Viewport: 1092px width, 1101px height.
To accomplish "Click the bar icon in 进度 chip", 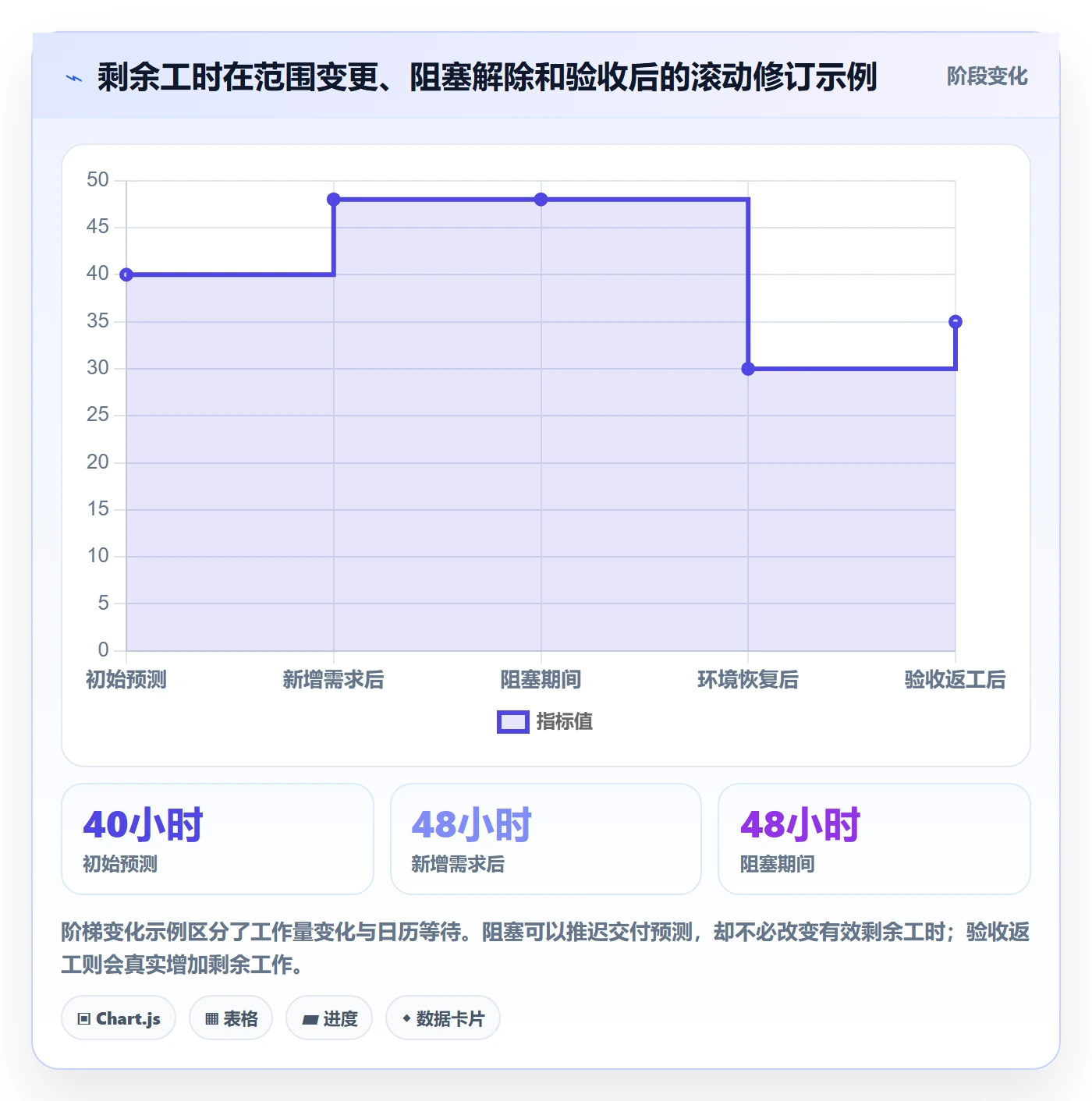I will click(x=310, y=1020).
